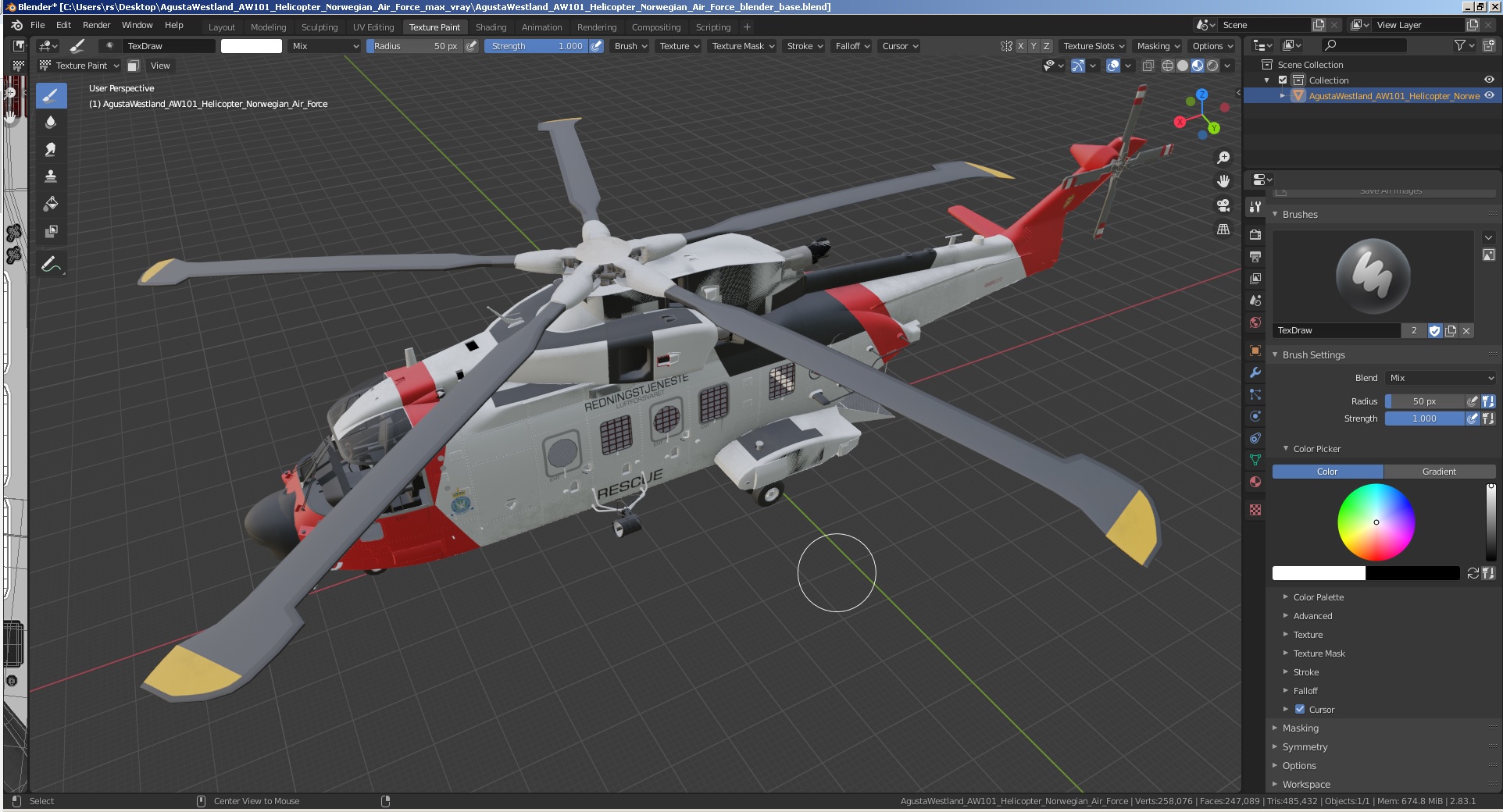
Task: Toggle X-ray display
Action: coord(1148,66)
